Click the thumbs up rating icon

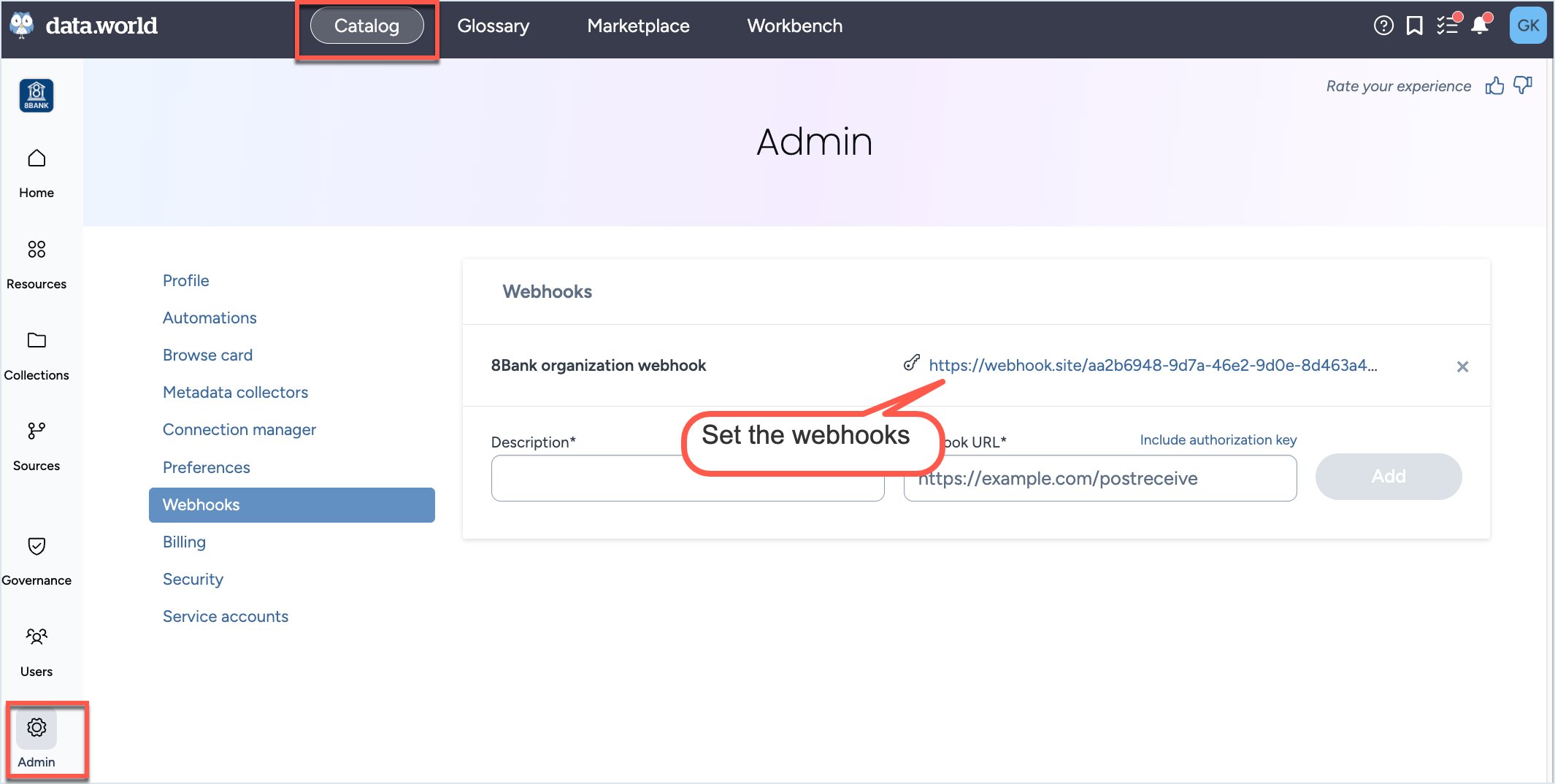pyautogui.click(x=1494, y=86)
